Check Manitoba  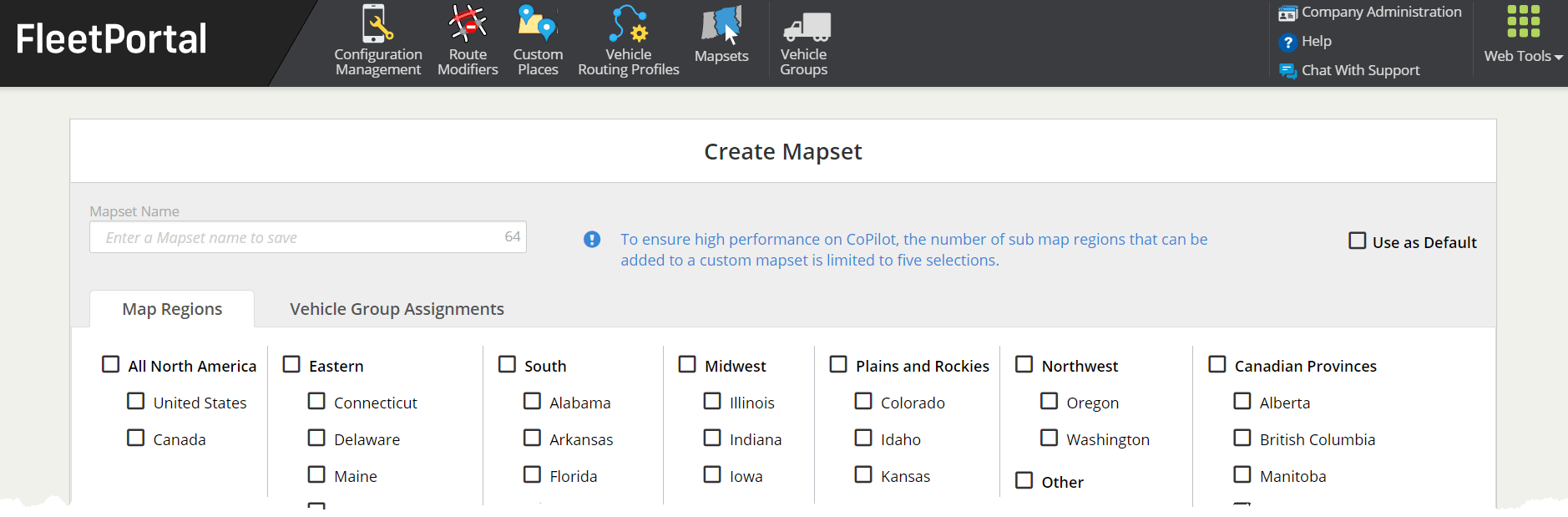click(1242, 474)
